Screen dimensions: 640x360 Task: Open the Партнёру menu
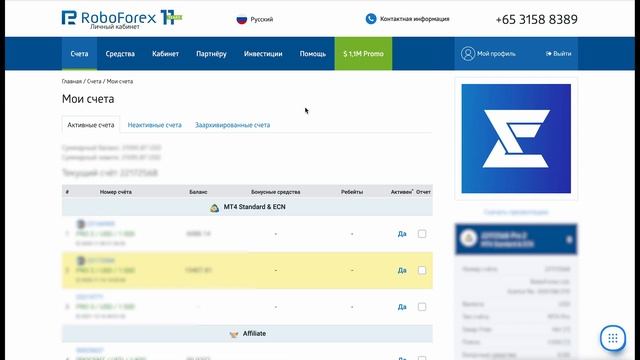pyautogui.click(x=211, y=53)
